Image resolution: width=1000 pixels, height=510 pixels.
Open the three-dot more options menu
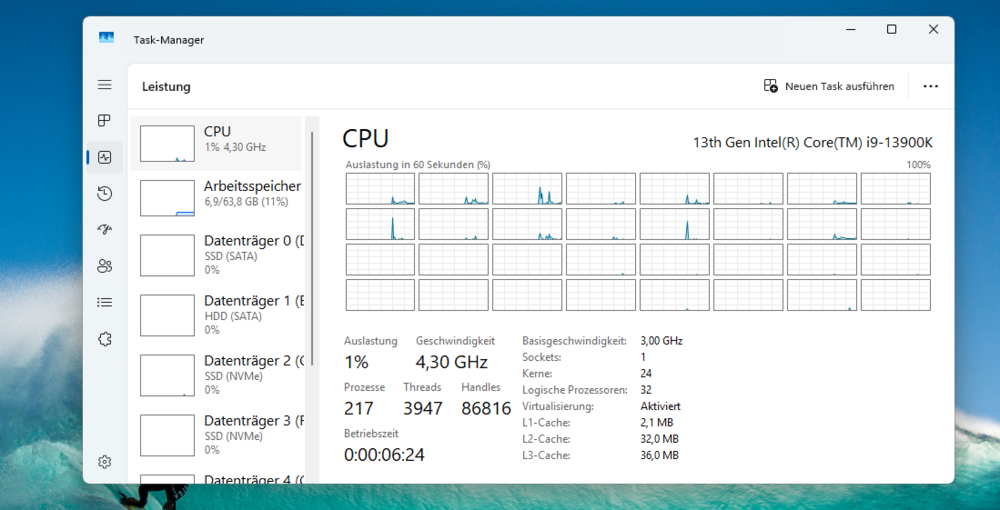pos(930,86)
